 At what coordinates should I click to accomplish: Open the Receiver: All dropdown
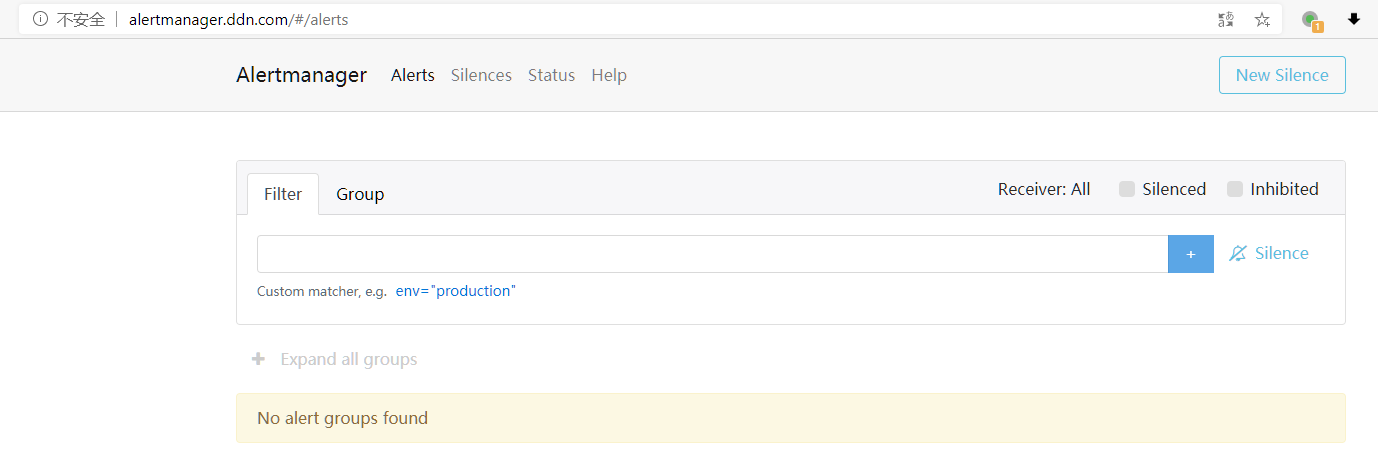click(x=1043, y=189)
